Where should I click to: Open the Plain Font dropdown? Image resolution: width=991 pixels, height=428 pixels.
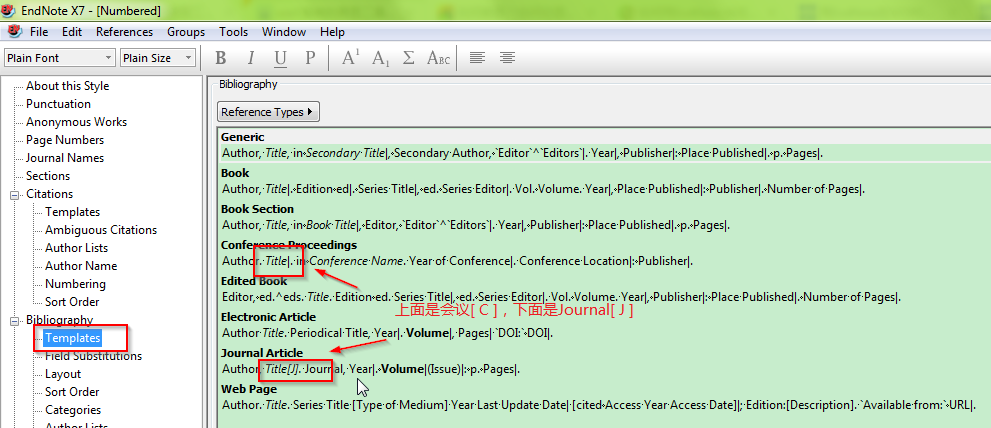(59, 58)
